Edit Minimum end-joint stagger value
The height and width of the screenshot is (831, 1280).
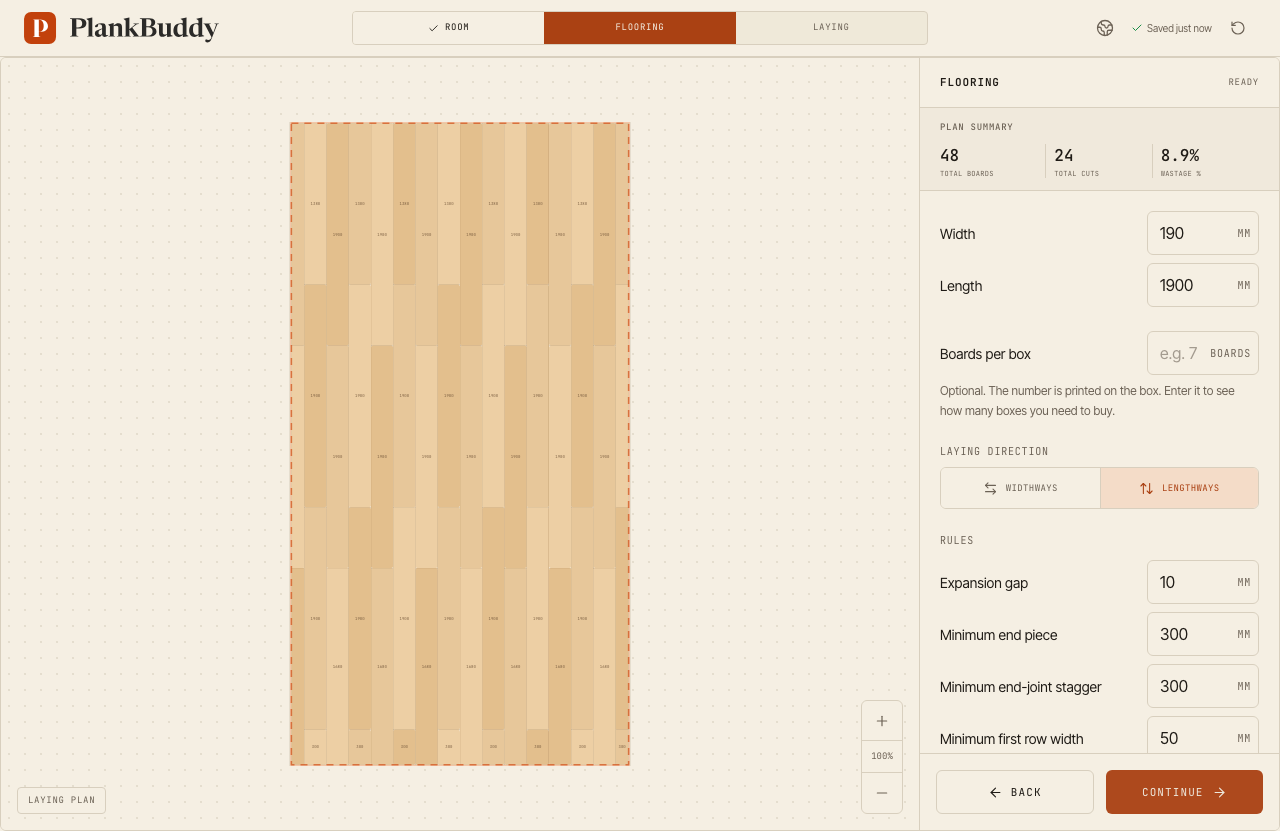point(1202,686)
